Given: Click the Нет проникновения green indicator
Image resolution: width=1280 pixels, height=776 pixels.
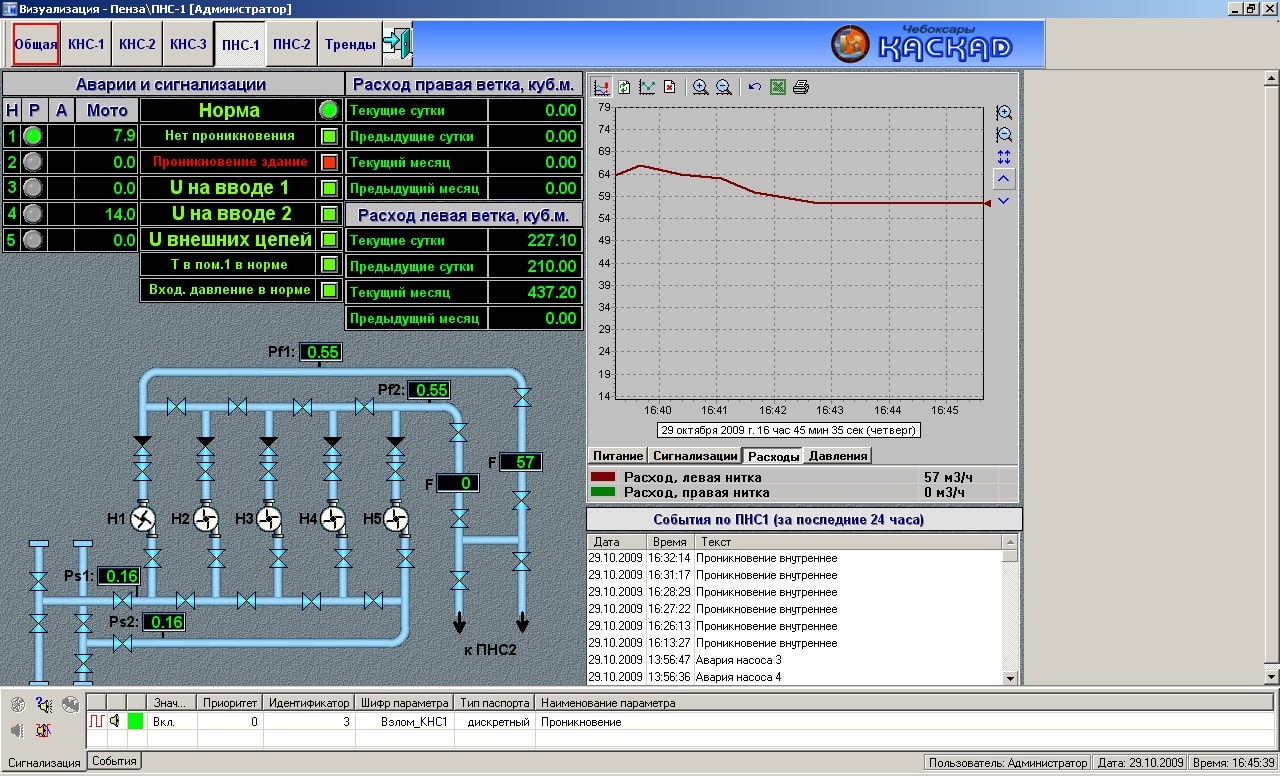Looking at the screenshot, I should pyautogui.click(x=329, y=136).
